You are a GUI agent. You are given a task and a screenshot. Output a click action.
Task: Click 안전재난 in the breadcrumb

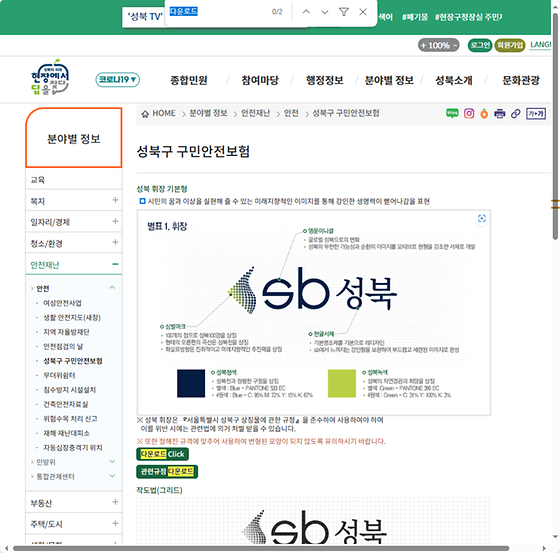coord(255,113)
